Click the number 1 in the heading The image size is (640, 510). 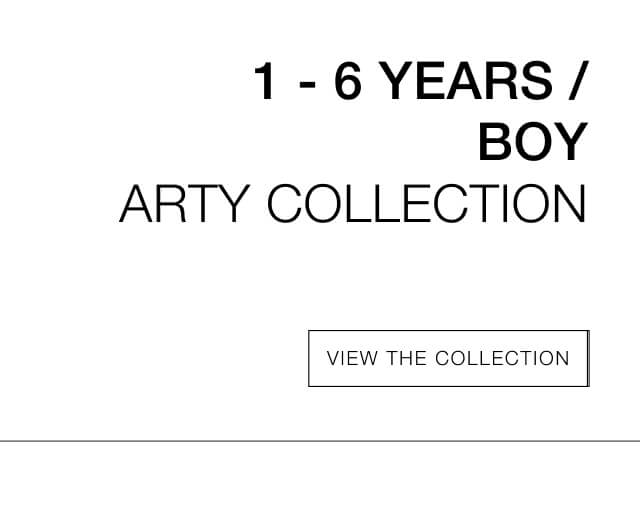[264, 80]
